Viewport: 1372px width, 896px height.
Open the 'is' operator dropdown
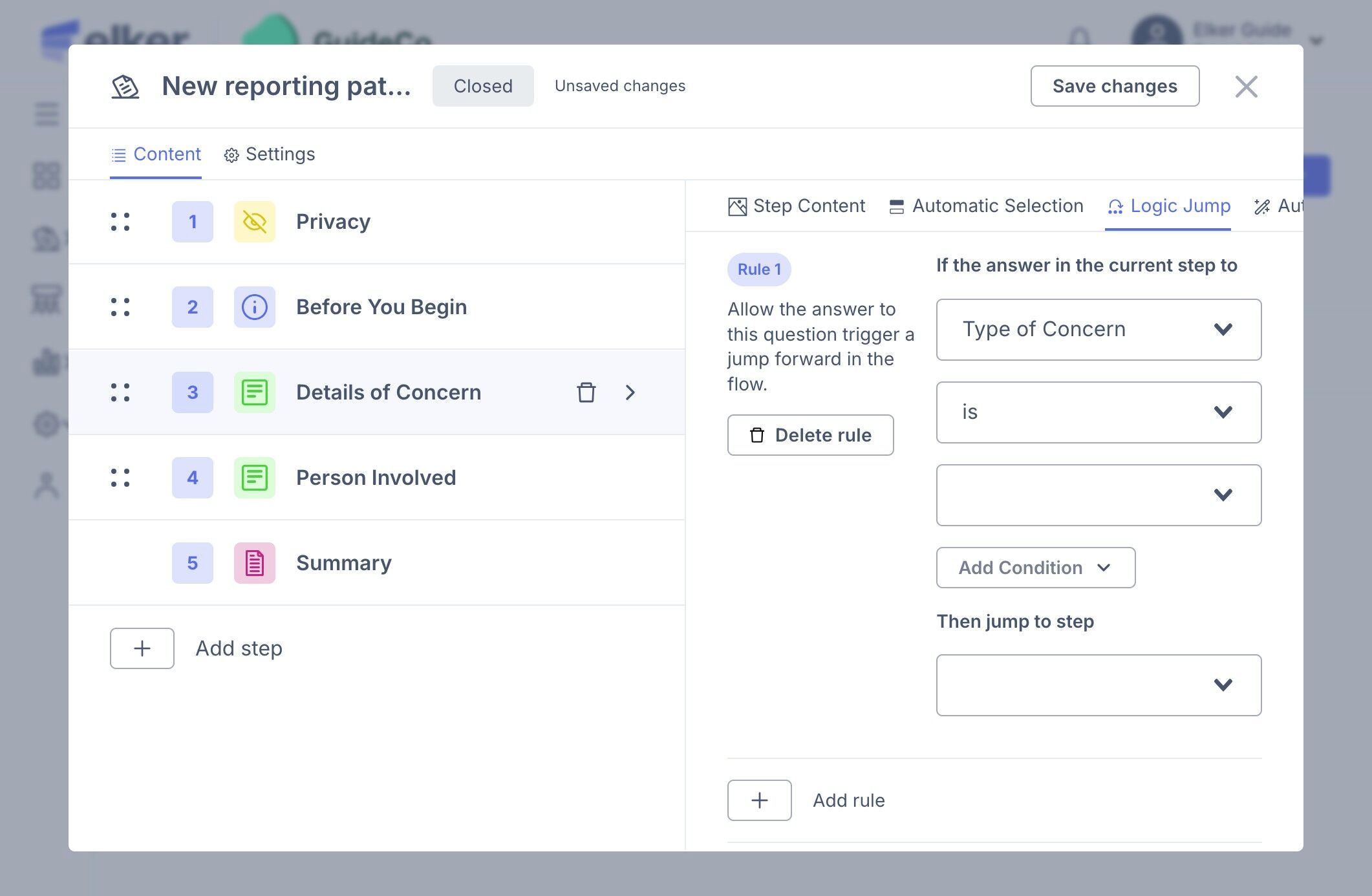coord(1098,412)
